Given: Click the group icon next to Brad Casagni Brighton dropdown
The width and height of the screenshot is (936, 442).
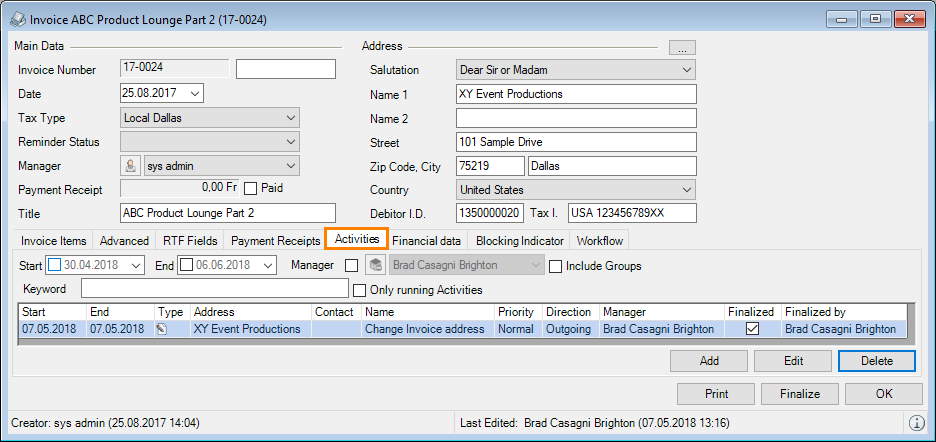Looking at the screenshot, I should (375, 266).
